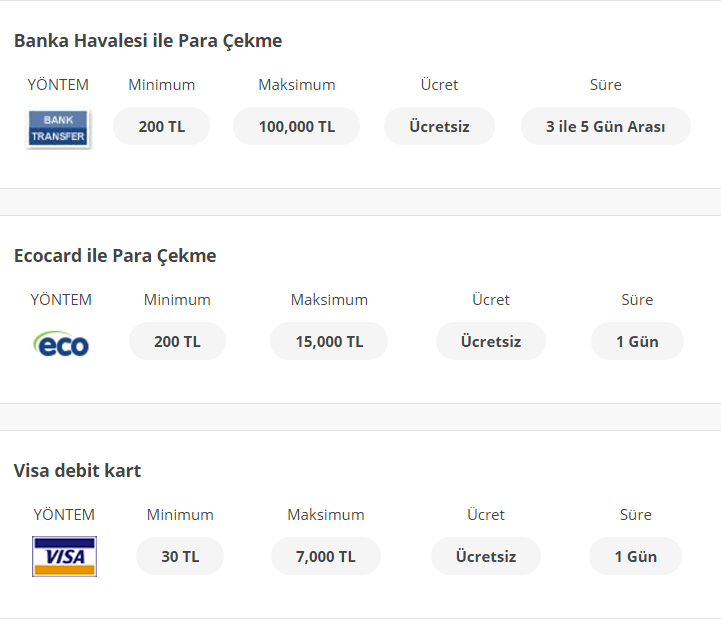The height and width of the screenshot is (619, 721).
Task: Click the bank transfer Ücretsiz fee pill
Action: [439, 127]
